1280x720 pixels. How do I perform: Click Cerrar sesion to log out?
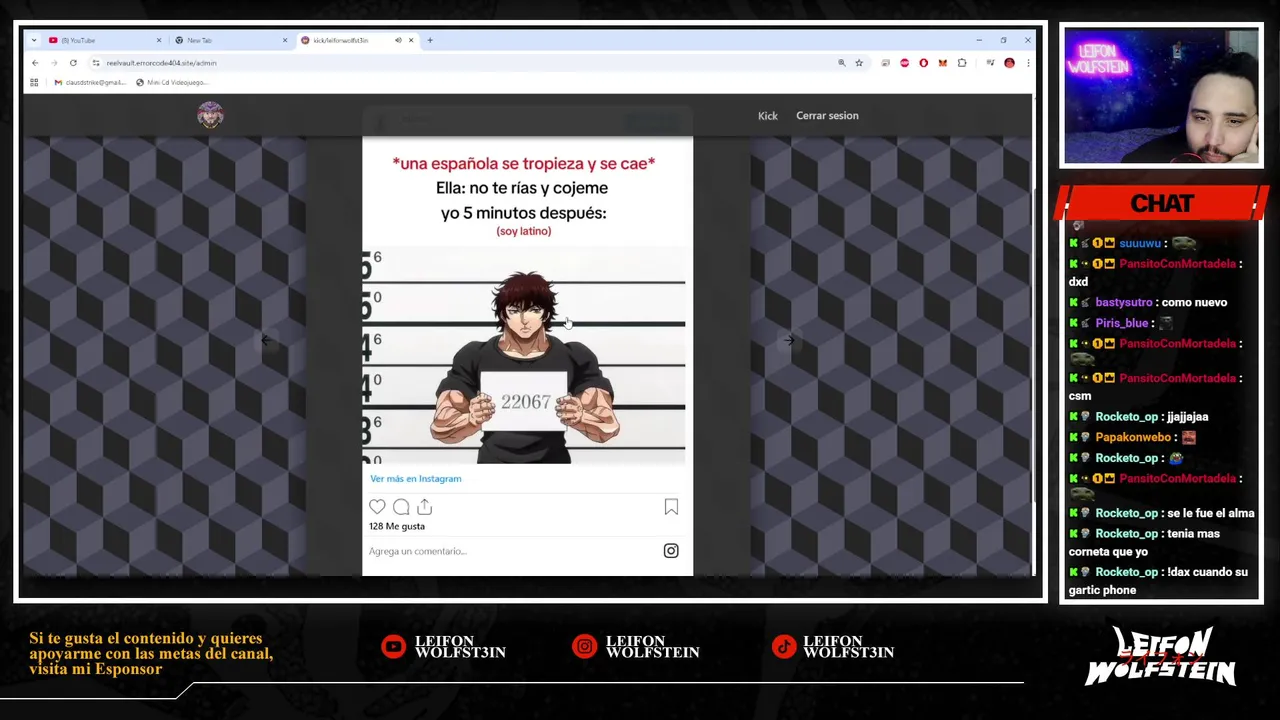point(827,116)
